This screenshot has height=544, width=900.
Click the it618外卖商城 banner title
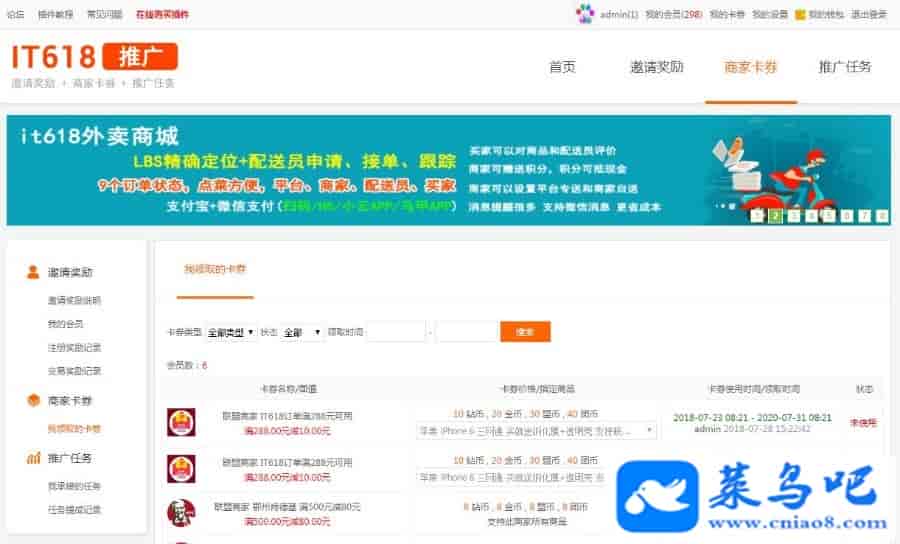point(99,137)
